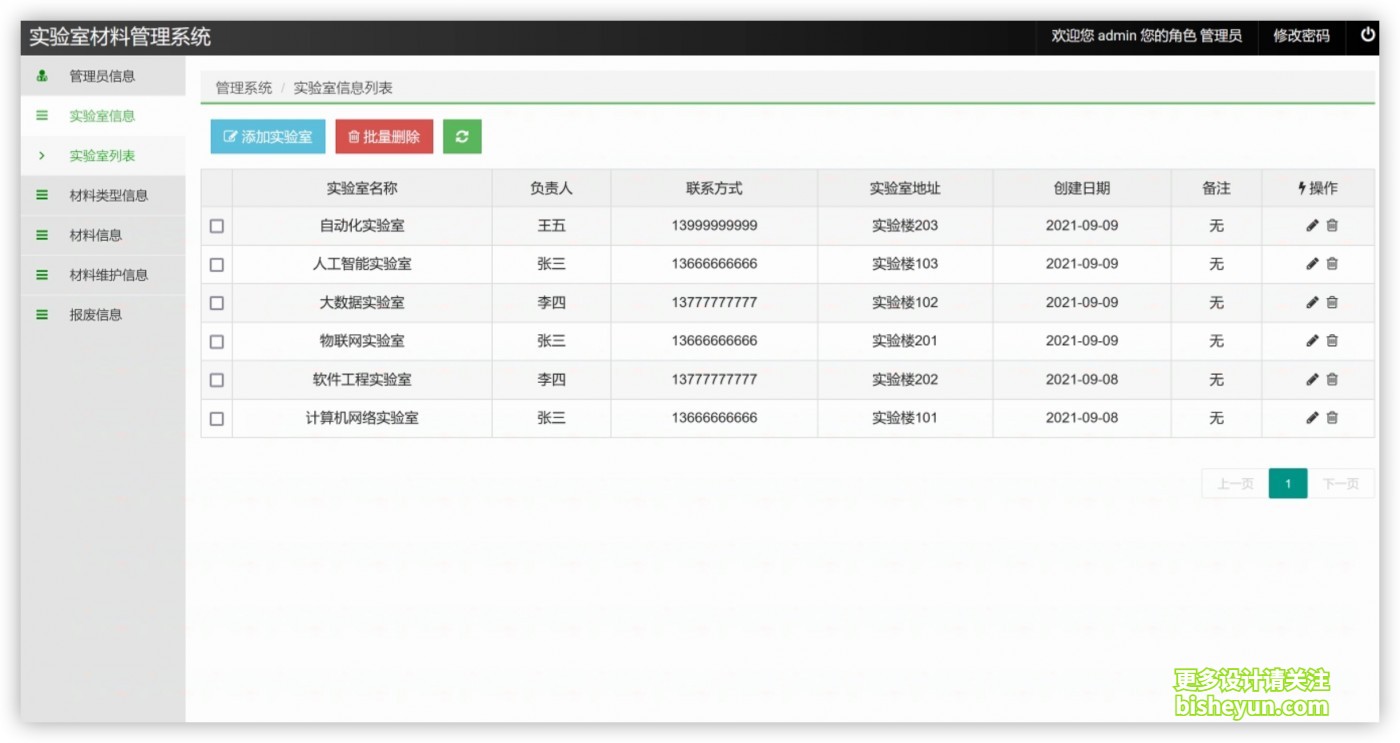Image resolution: width=1400 pixels, height=743 pixels.
Task: Open 管理员信息 in the sidebar
Action: (x=103, y=76)
